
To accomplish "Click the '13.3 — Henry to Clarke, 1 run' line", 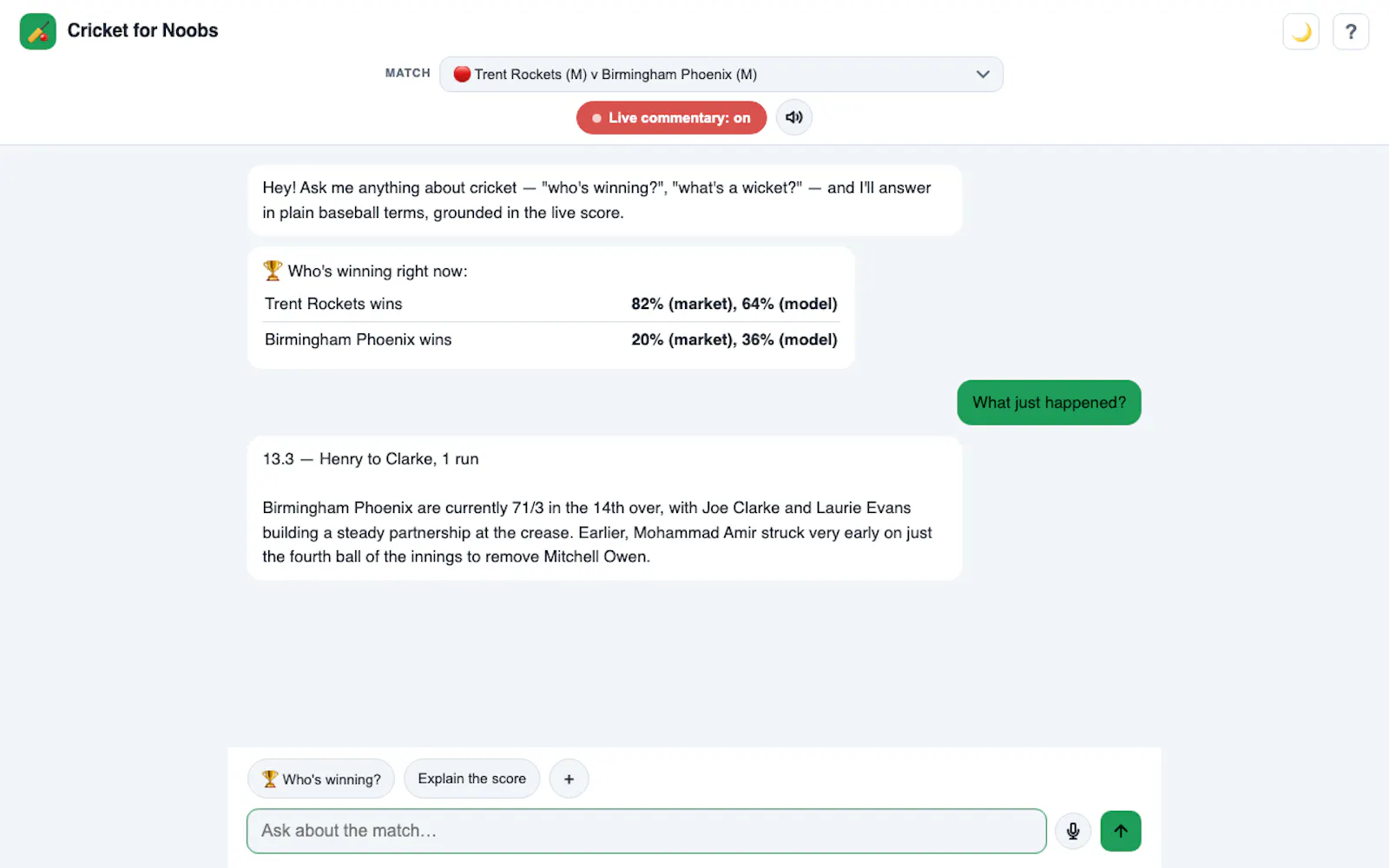I will pos(371,459).
